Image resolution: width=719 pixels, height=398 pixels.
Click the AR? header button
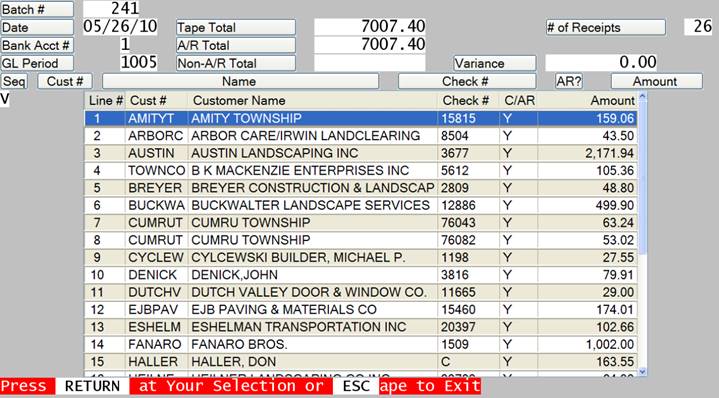point(569,81)
